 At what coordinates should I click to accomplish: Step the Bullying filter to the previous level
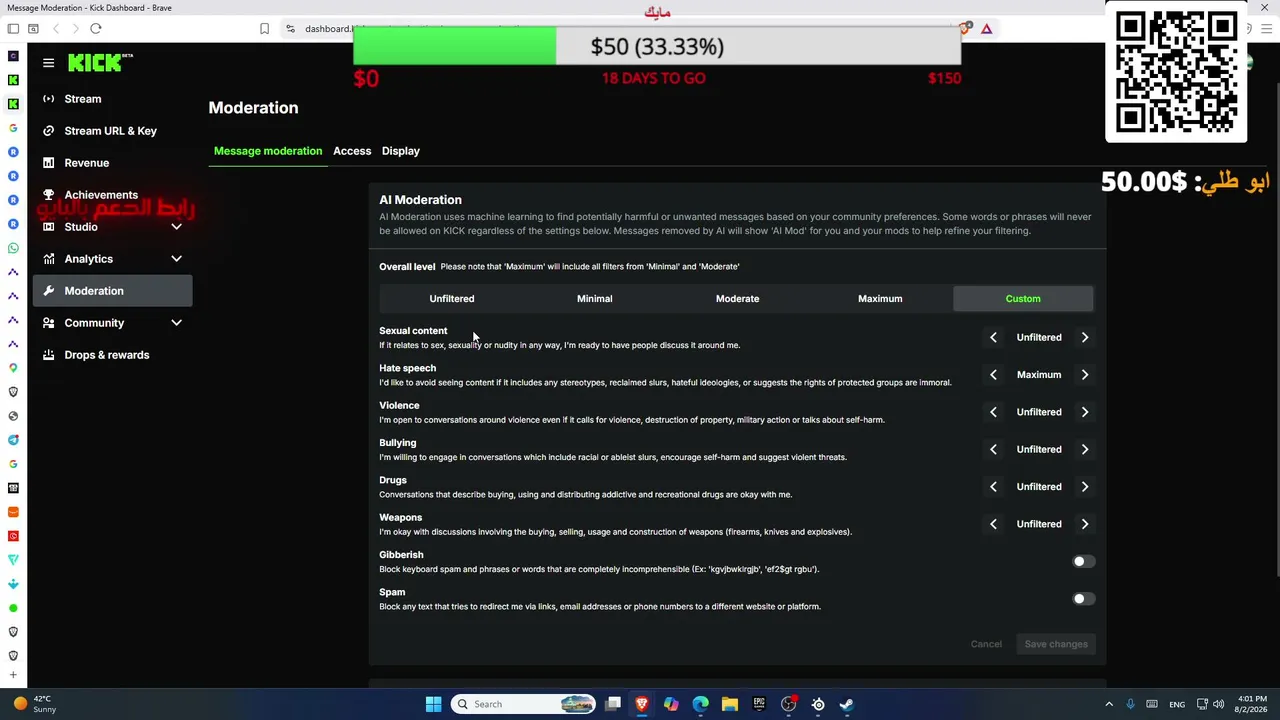coord(993,449)
